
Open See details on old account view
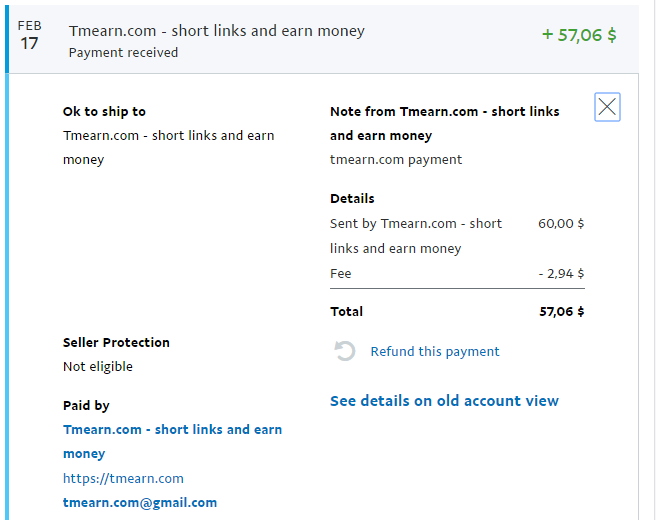(444, 401)
